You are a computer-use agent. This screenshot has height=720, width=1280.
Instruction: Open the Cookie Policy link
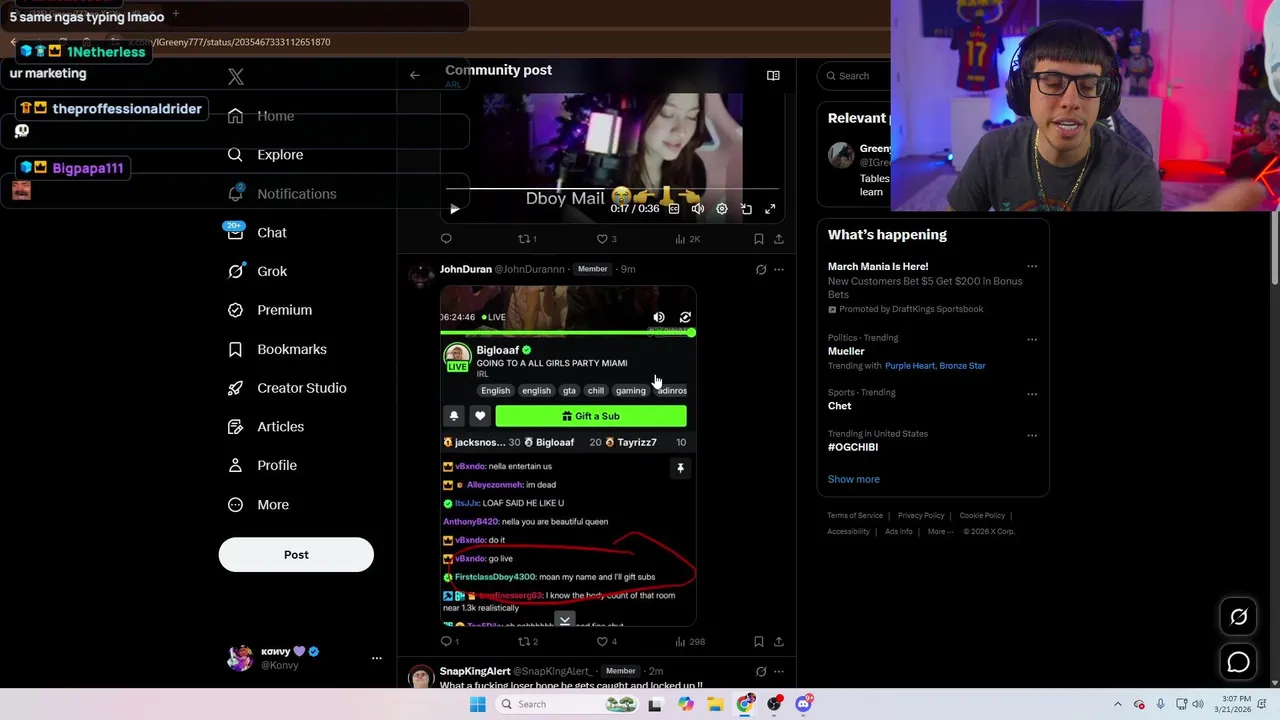[x=982, y=516]
